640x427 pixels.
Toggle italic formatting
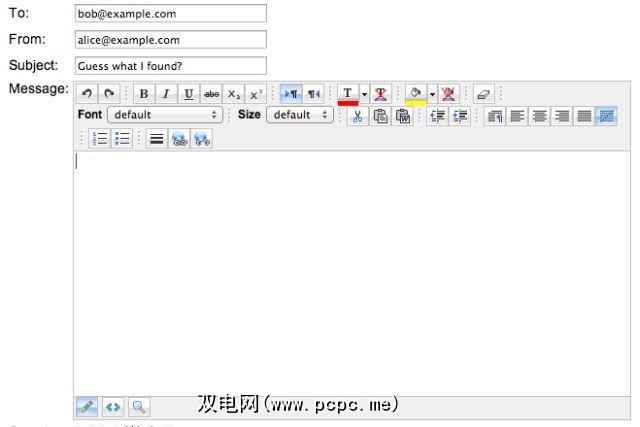coord(166,94)
